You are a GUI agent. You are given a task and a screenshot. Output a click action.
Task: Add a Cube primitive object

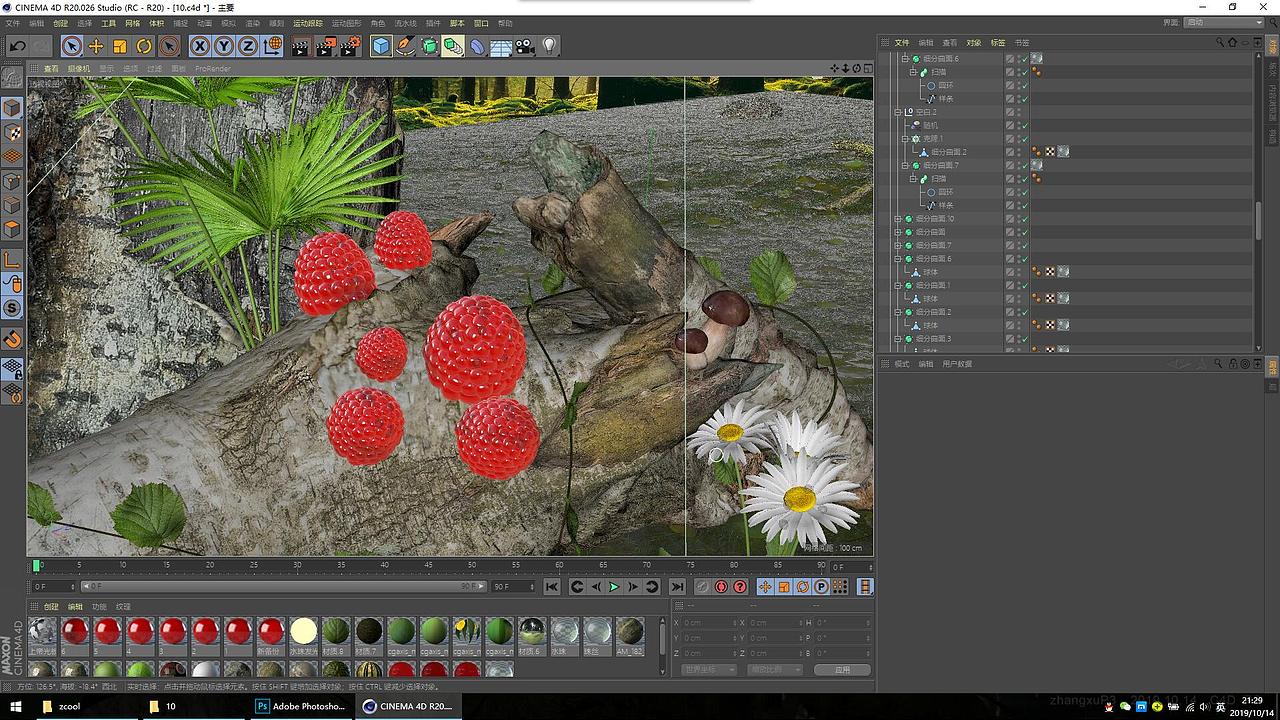click(x=381, y=46)
